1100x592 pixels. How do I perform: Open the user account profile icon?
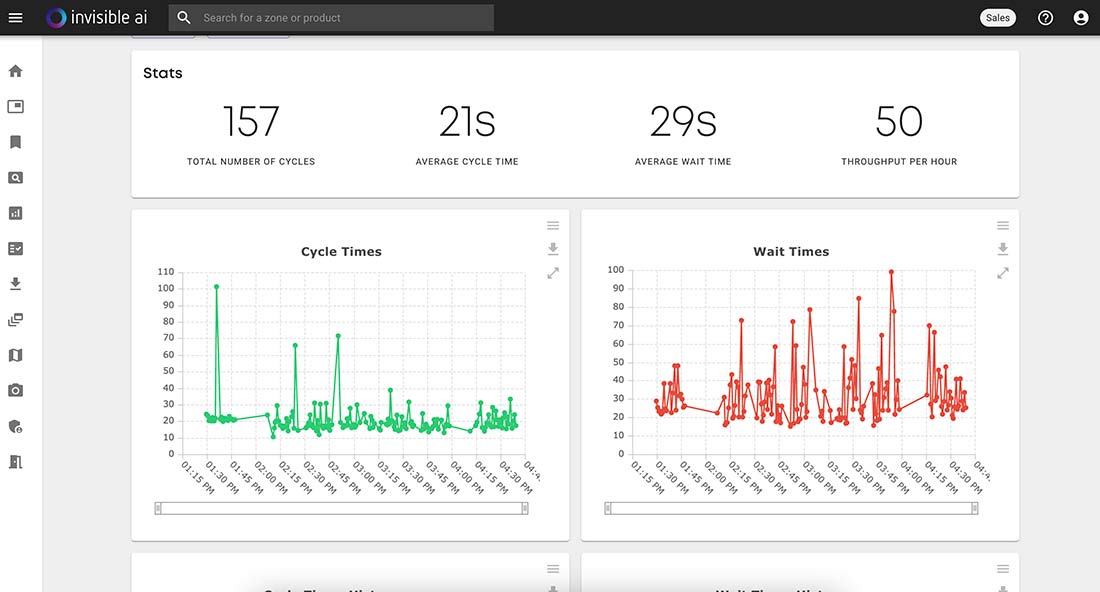tap(1081, 18)
